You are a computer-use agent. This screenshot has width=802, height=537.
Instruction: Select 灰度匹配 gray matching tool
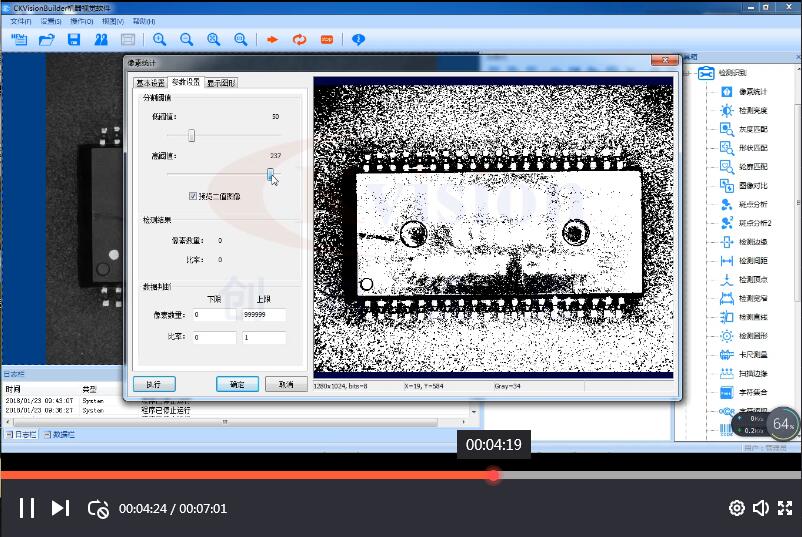pyautogui.click(x=744, y=129)
